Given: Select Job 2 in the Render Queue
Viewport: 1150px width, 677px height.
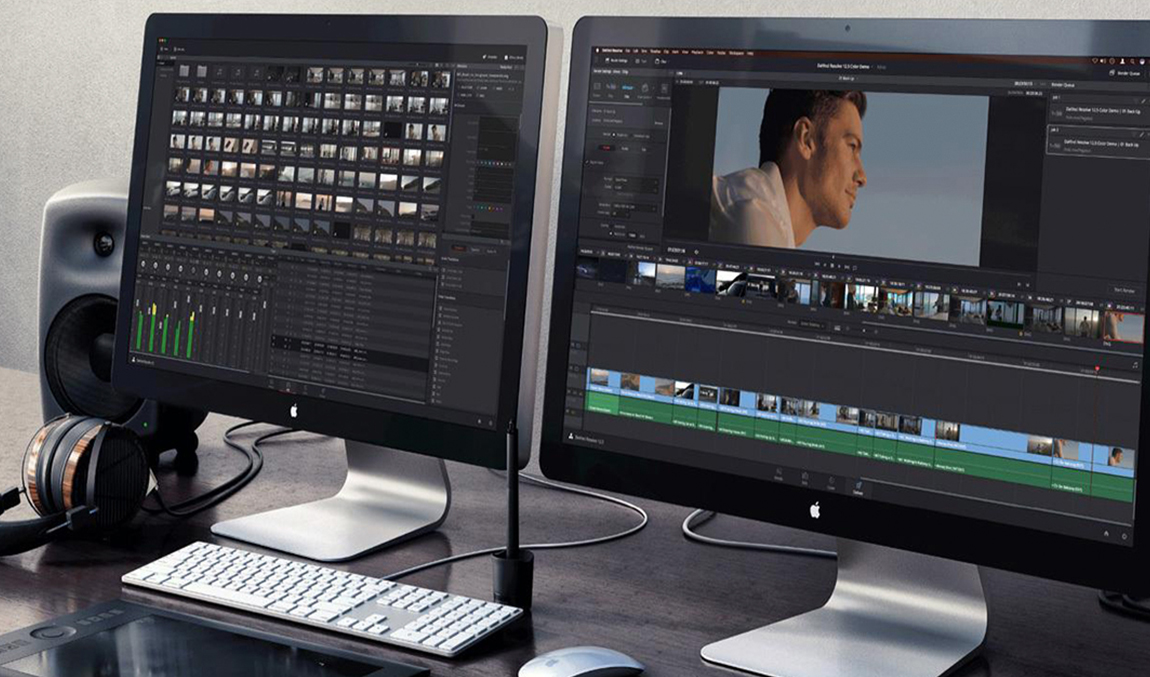Looking at the screenshot, I should click(1099, 141).
